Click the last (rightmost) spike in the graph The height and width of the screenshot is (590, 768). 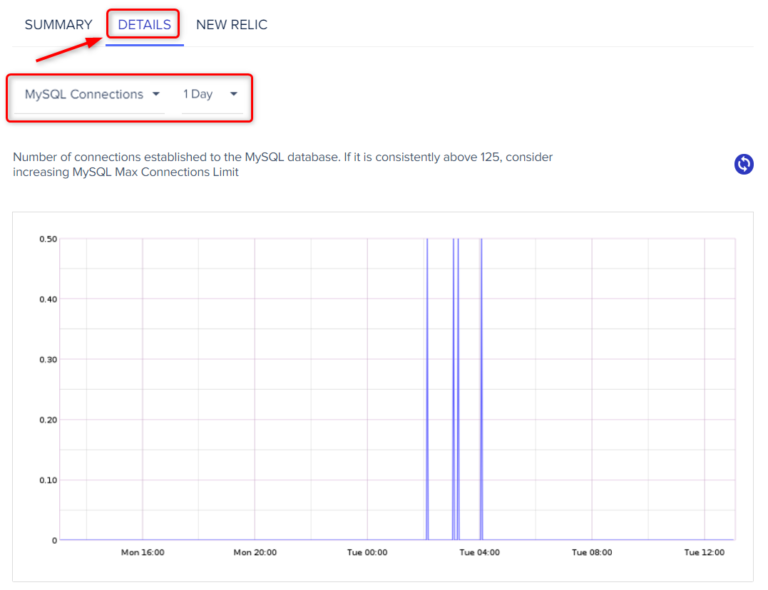pyautogui.click(x=481, y=390)
